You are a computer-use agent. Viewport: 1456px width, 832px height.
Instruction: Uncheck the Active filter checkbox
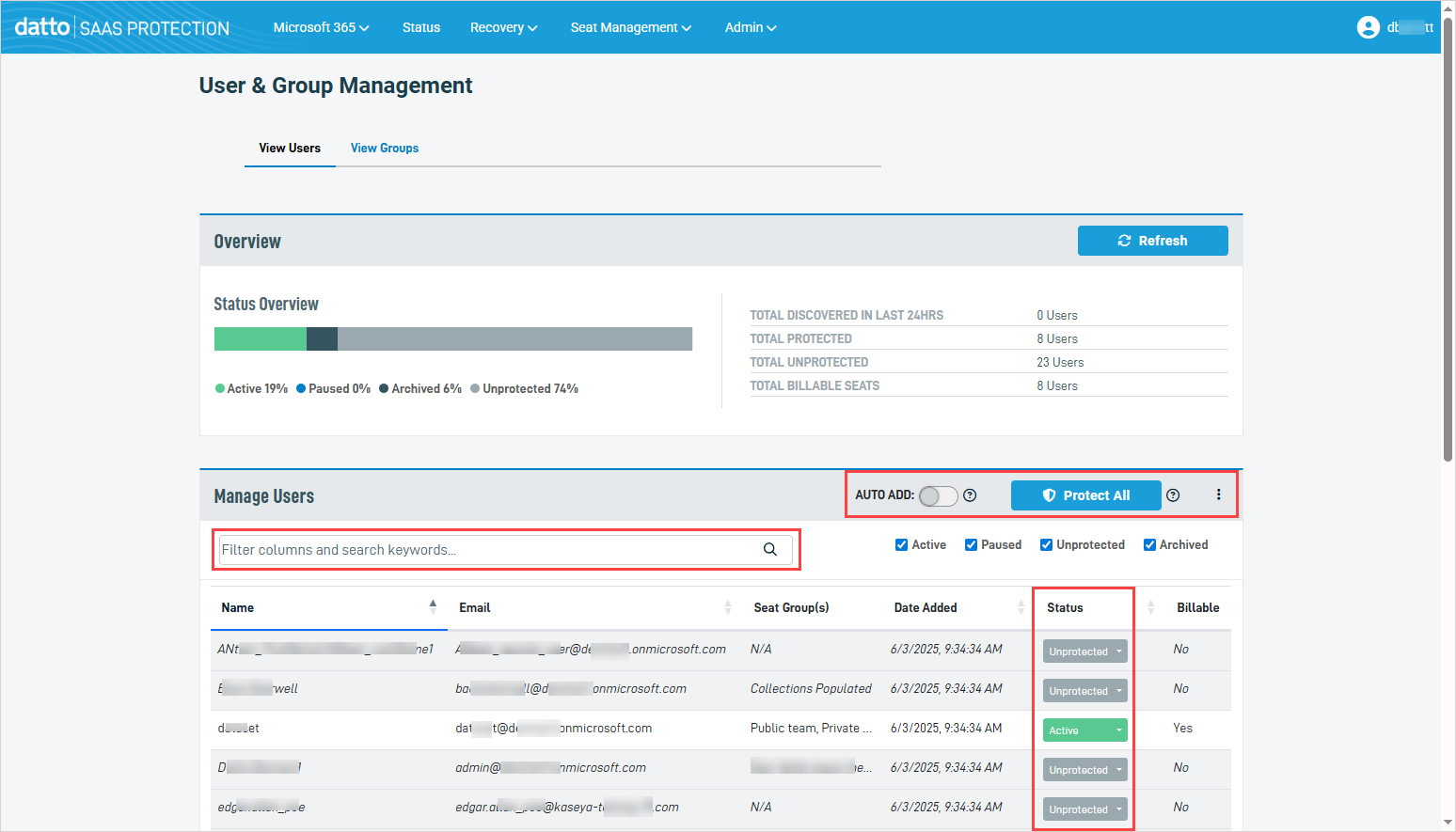point(901,545)
